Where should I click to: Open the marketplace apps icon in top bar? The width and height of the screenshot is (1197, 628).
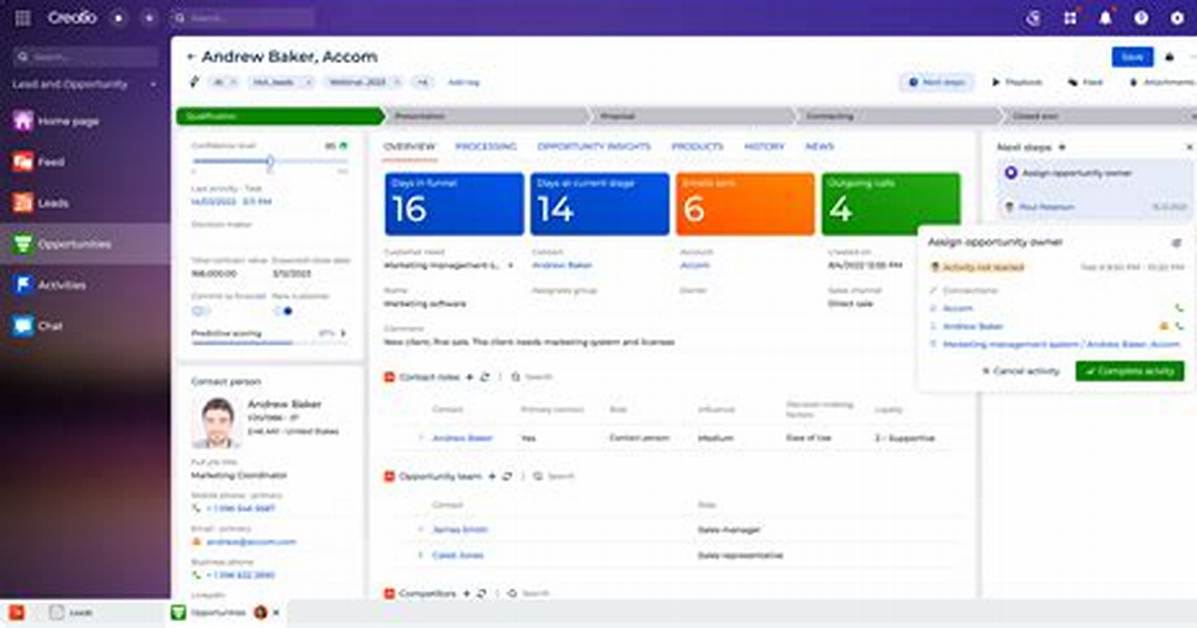coord(1070,18)
